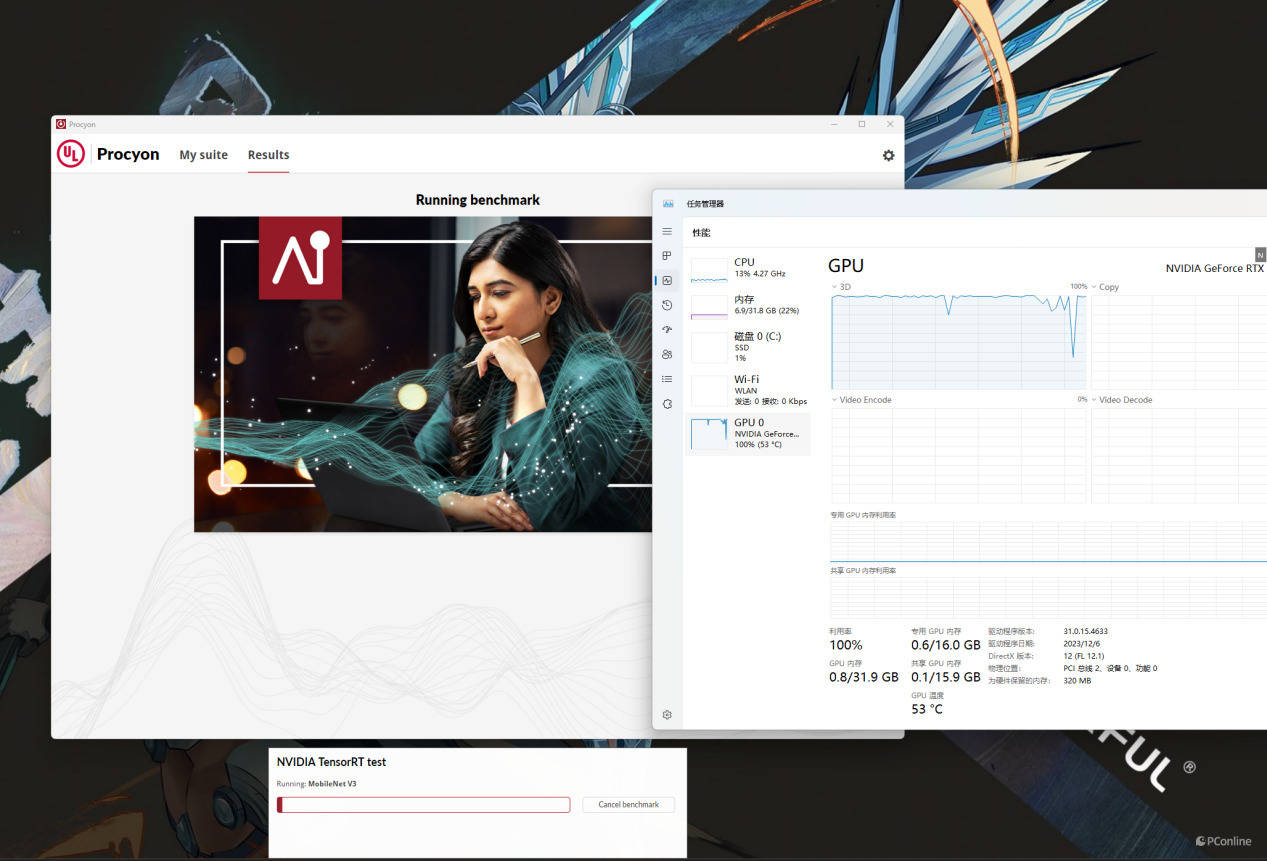The image size is (1267, 861).
Task: Open Details list icon in sidebar
Action: (x=667, y=379)
